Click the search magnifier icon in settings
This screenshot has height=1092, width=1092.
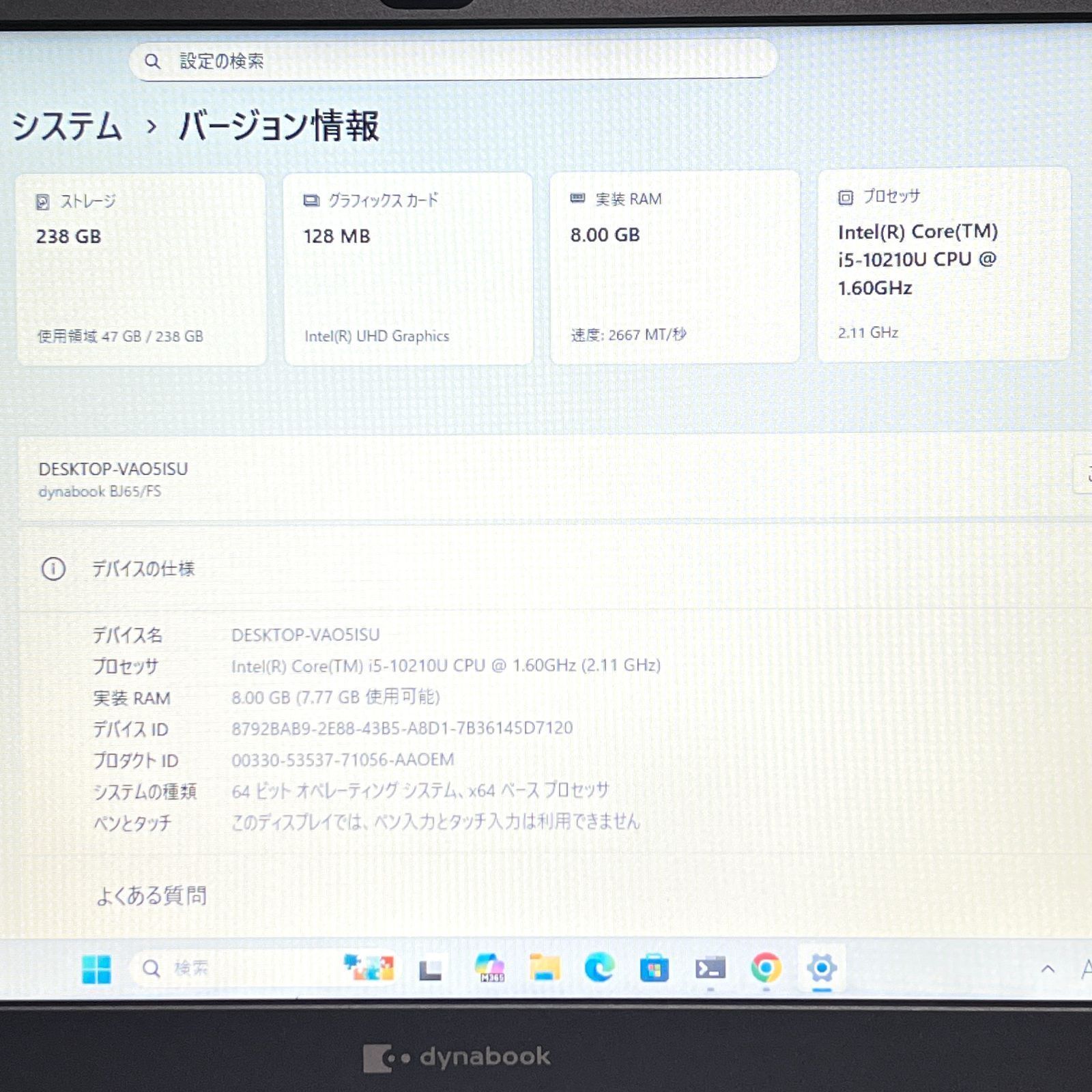[x=152, y=61]
